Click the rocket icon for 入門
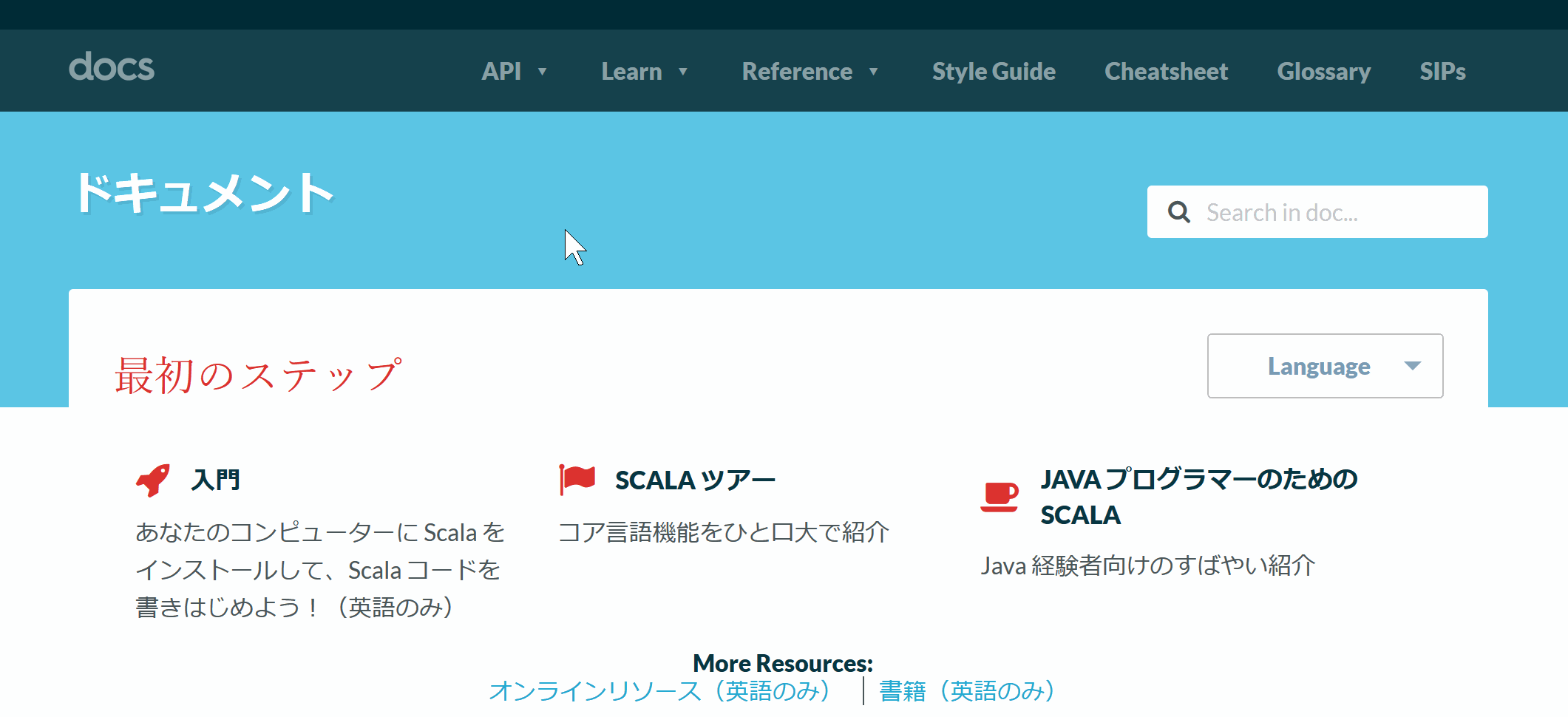 [154, 480]
